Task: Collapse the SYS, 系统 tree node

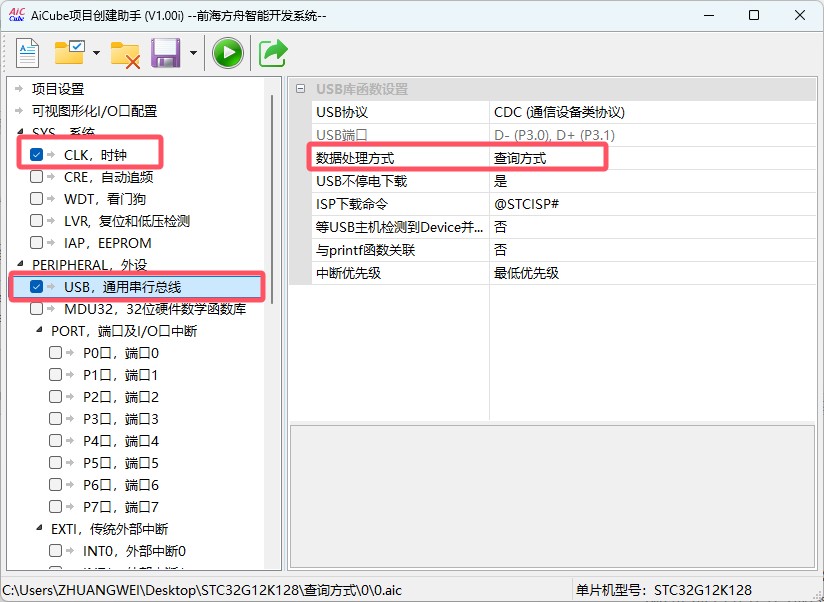Action: pyautogui.click(x=20, y=131)
